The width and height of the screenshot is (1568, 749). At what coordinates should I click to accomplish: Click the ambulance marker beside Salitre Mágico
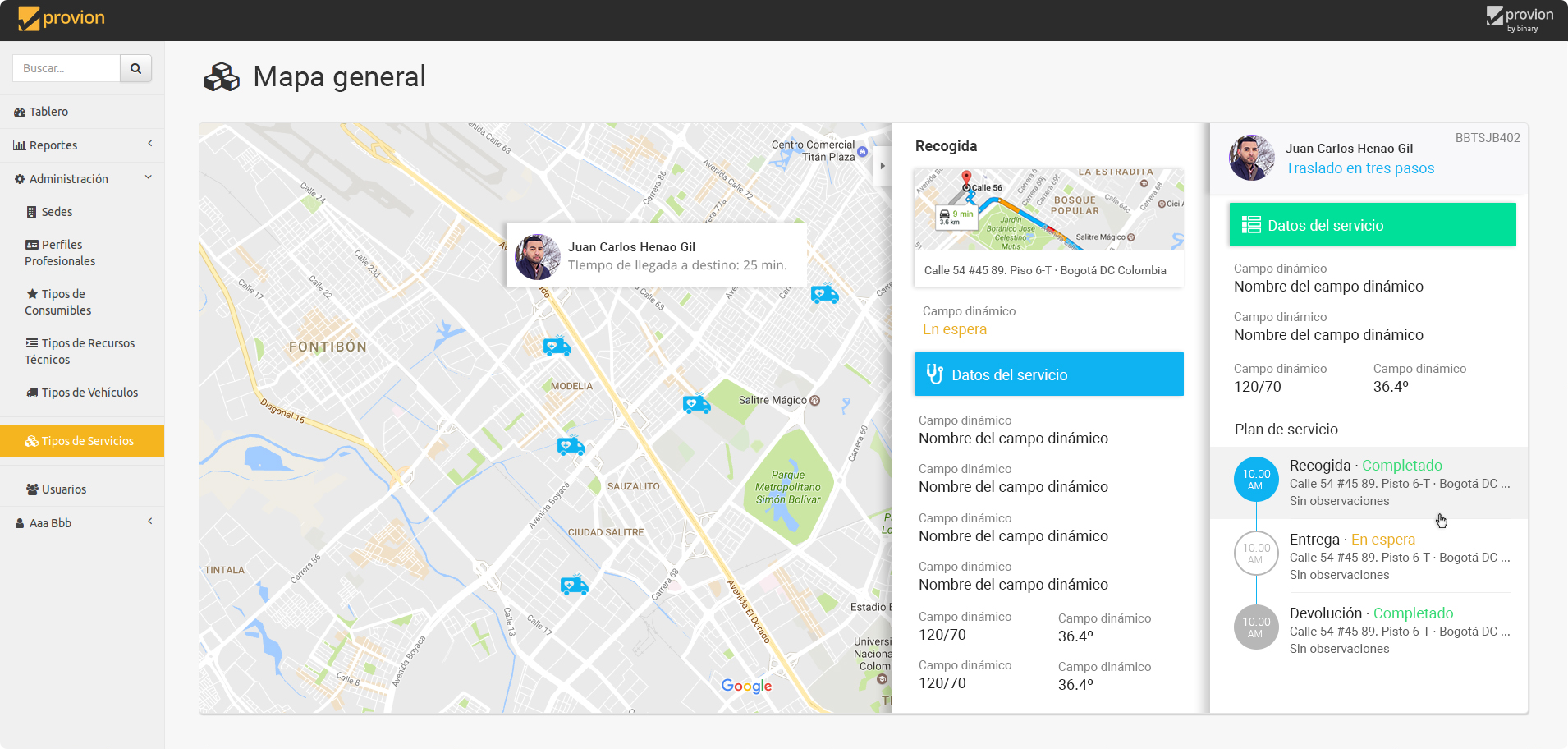tap(696, 404)
